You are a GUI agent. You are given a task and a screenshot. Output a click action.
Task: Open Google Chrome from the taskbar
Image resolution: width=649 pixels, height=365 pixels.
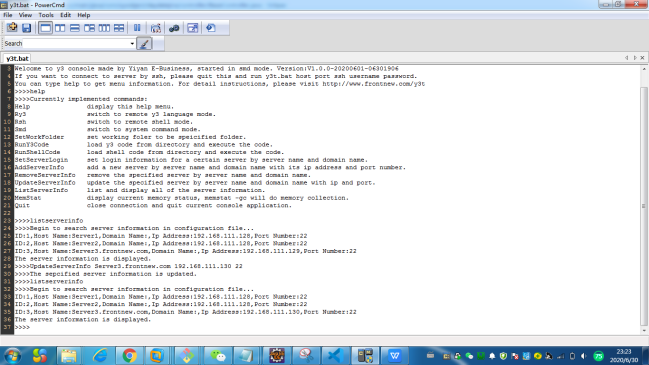click(129, 355)
